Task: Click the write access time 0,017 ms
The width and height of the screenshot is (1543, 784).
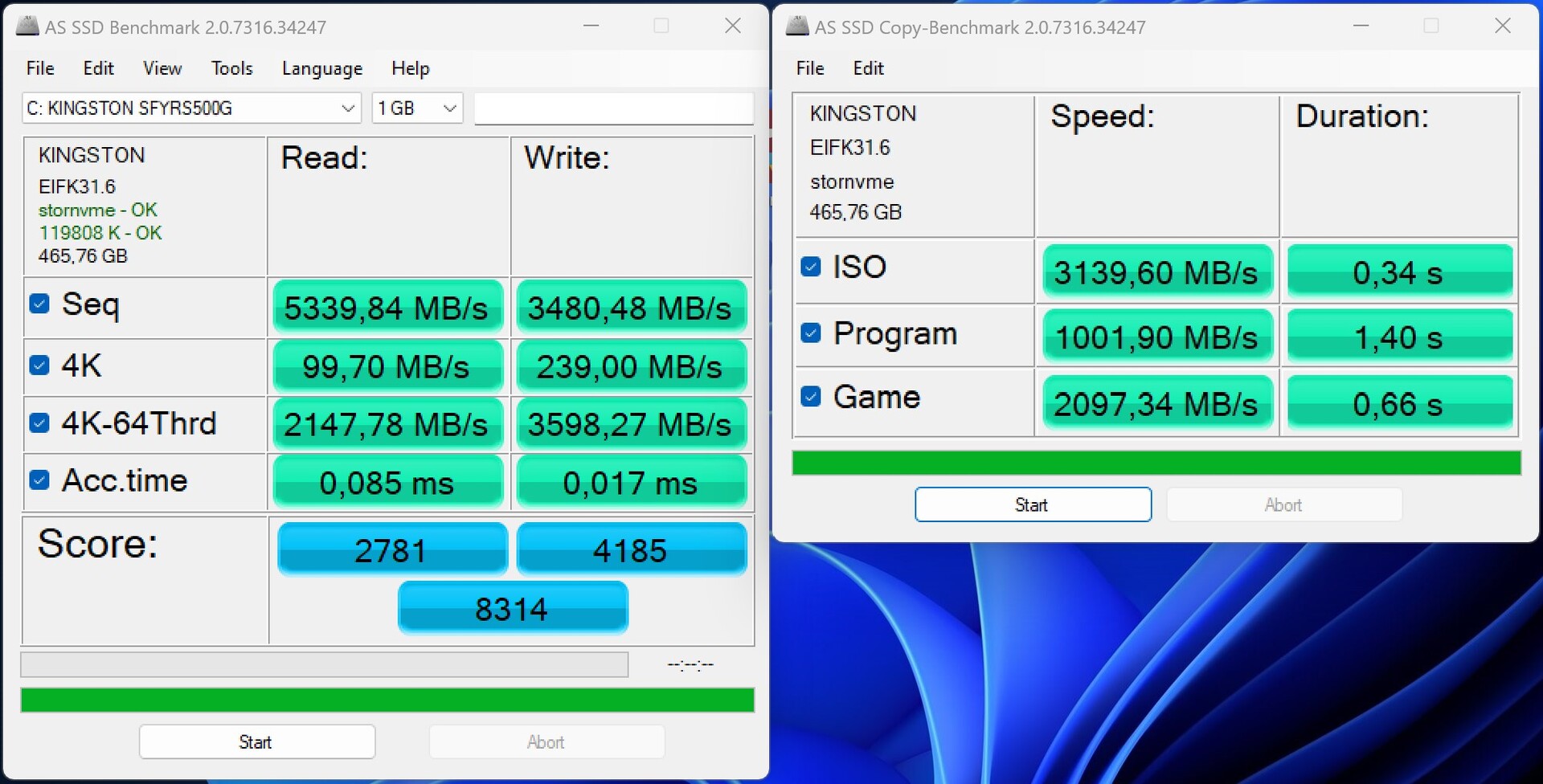Action: click(632, 482)
